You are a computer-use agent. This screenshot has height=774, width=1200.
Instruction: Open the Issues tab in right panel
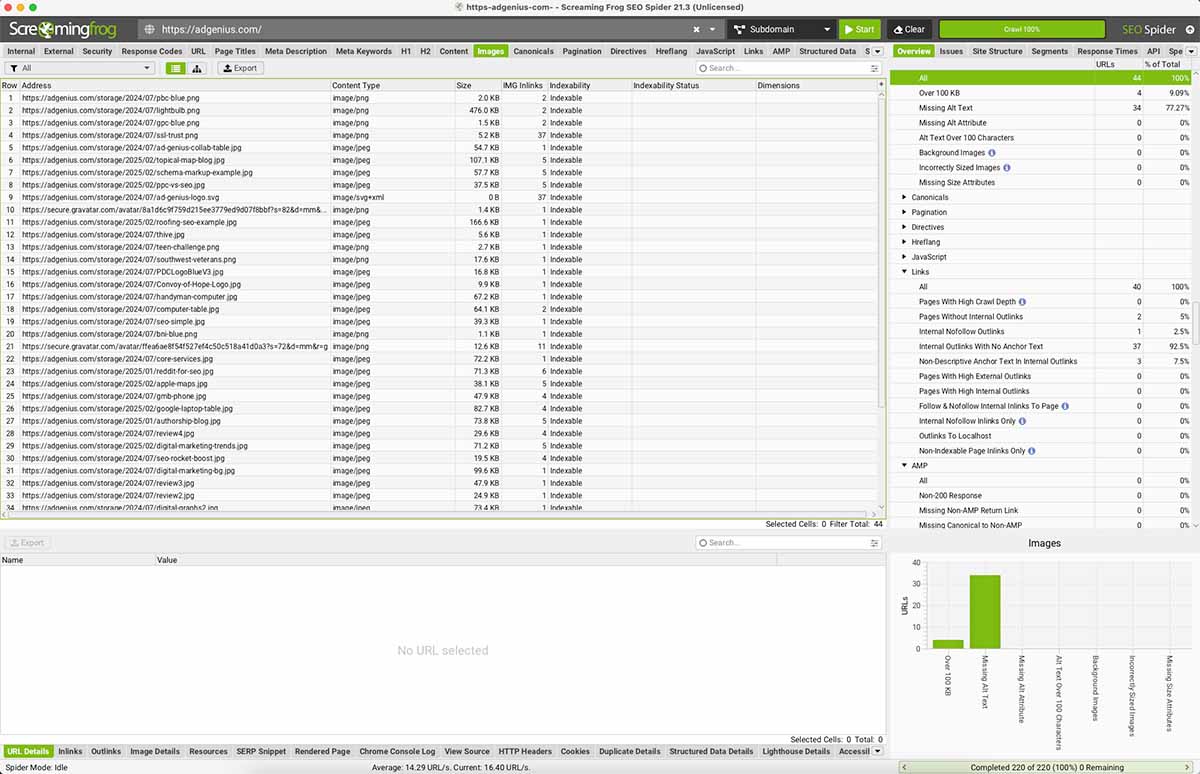click(x=951, y=51)
